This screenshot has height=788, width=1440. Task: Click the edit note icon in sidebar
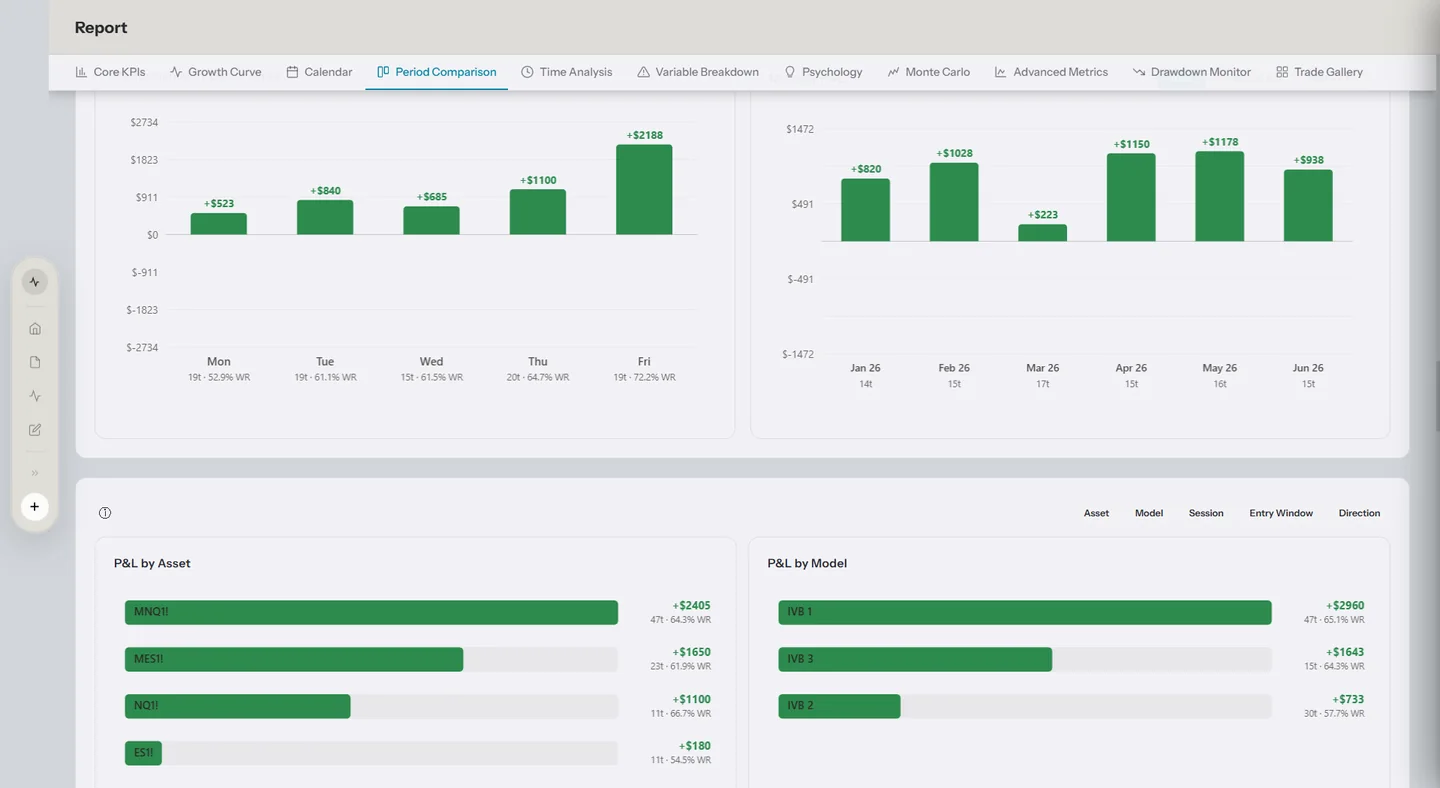coord(35,430)
